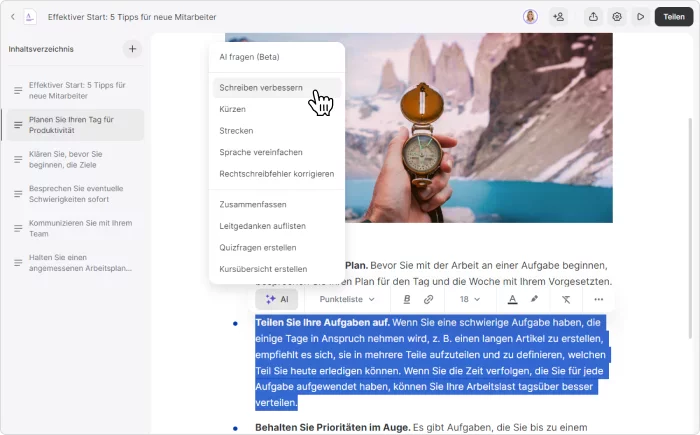This screenshot has width=700, height=435.
Task: Choose 'Leitgedanken auflisten' option
Action: (x=277, y=226)
